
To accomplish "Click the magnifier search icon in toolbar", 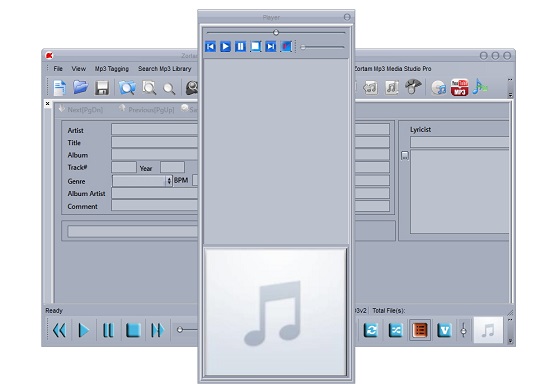I will click(x=169, y=88).
